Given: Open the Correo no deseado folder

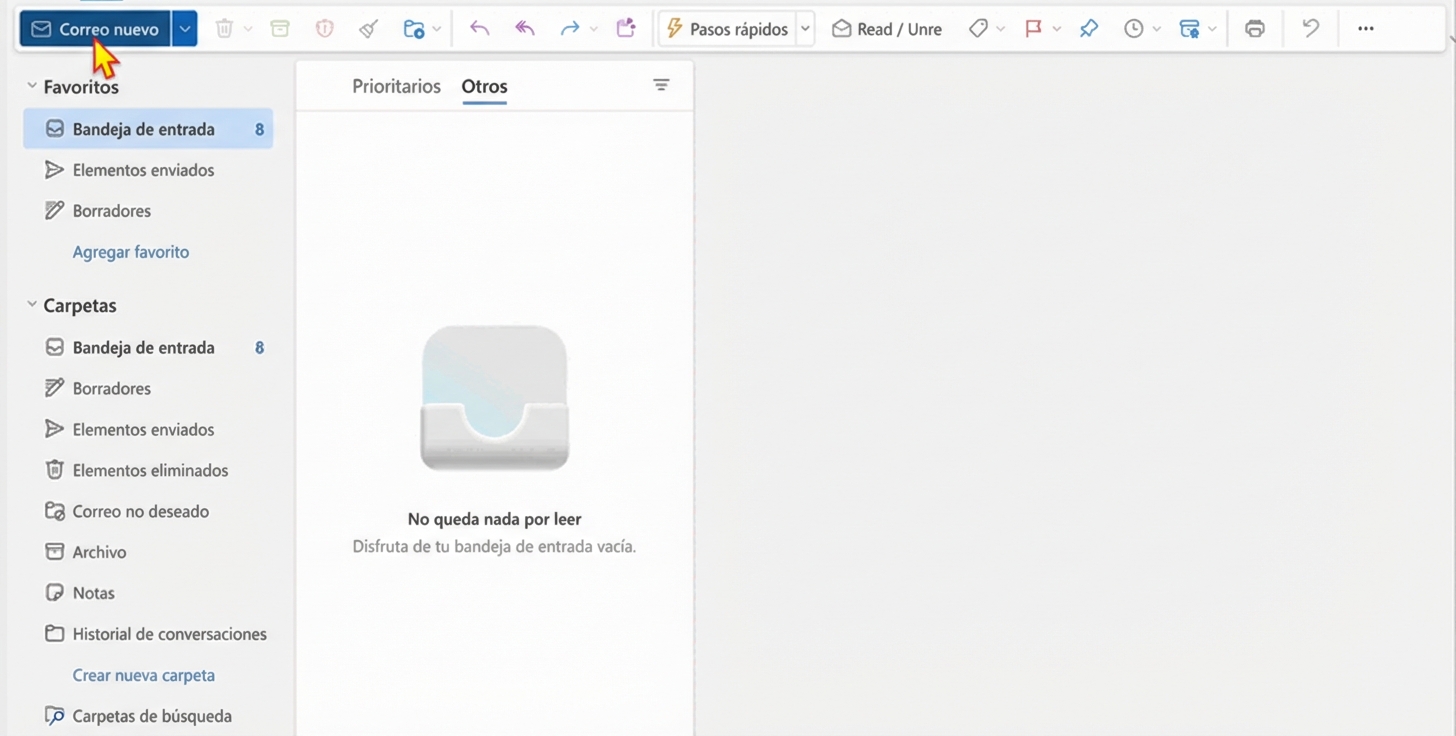Looking at the screenshot, I should coord(140,511).
